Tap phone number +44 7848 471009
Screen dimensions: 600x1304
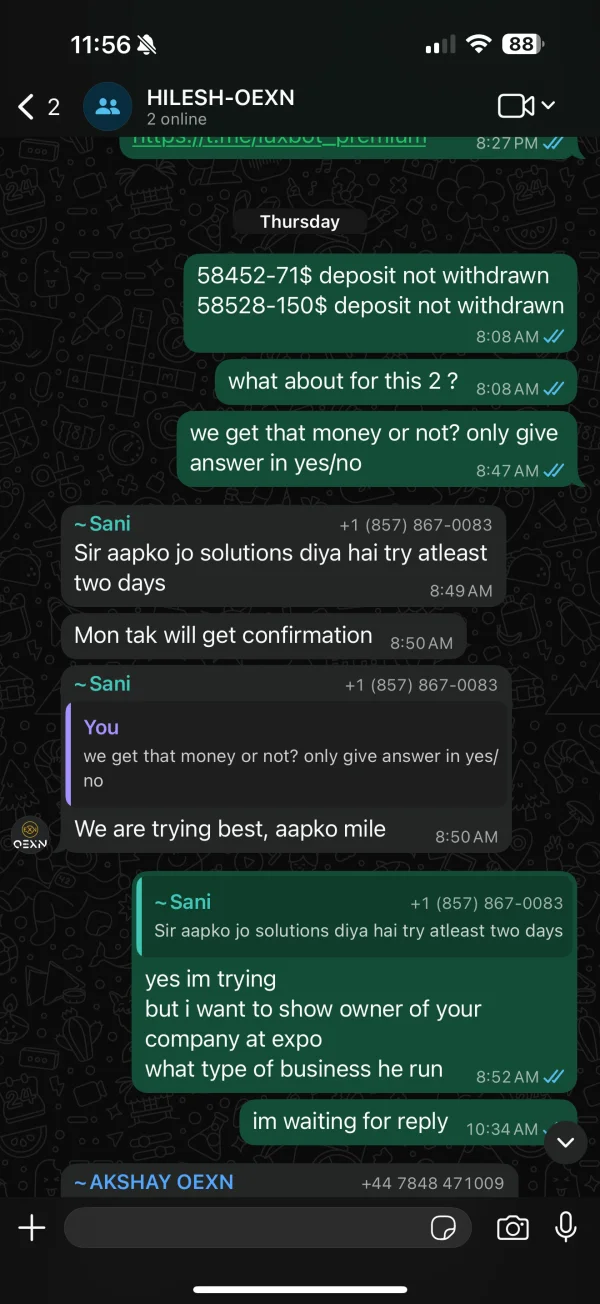click(x=433, y=1183)
